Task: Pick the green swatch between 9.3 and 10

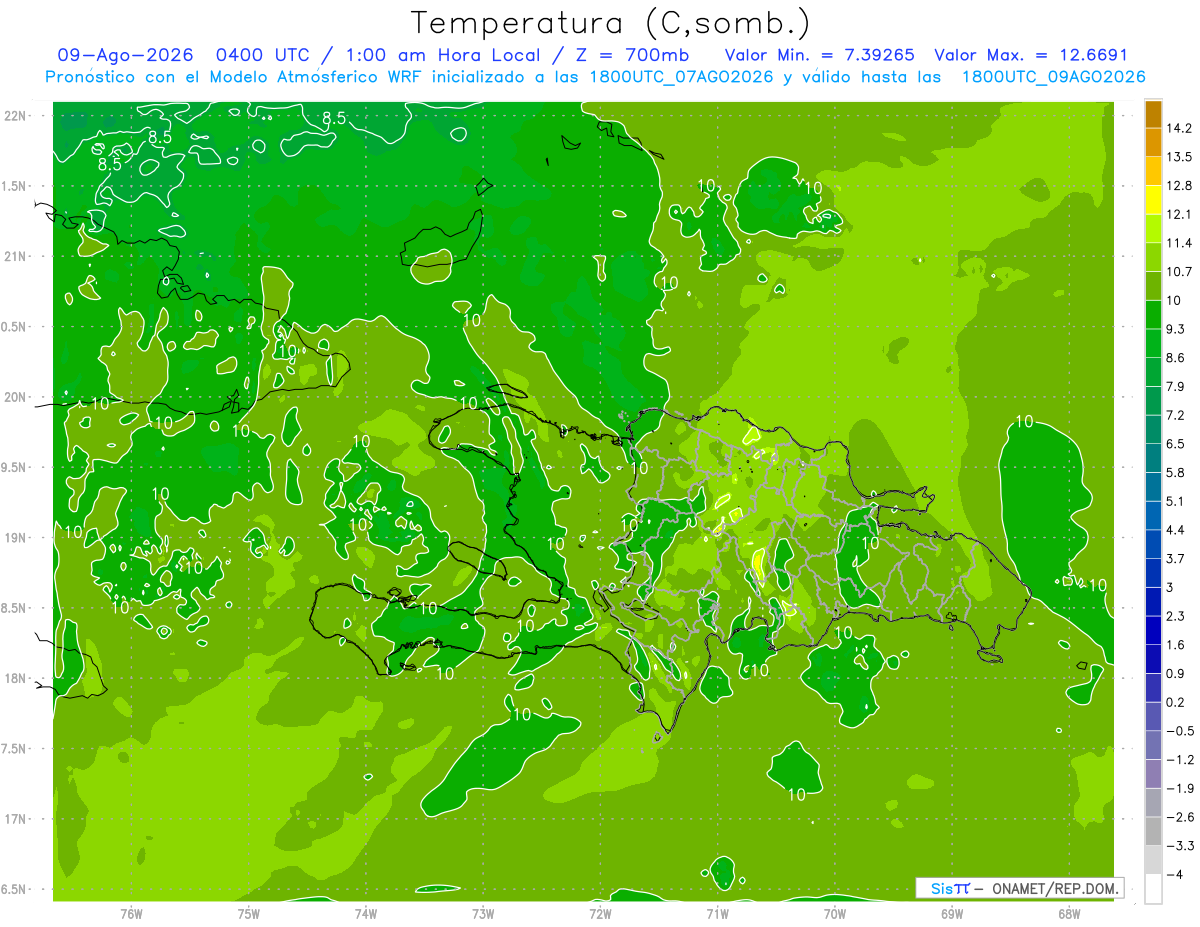Action: pyautogui.click(x=1153, y=314)
